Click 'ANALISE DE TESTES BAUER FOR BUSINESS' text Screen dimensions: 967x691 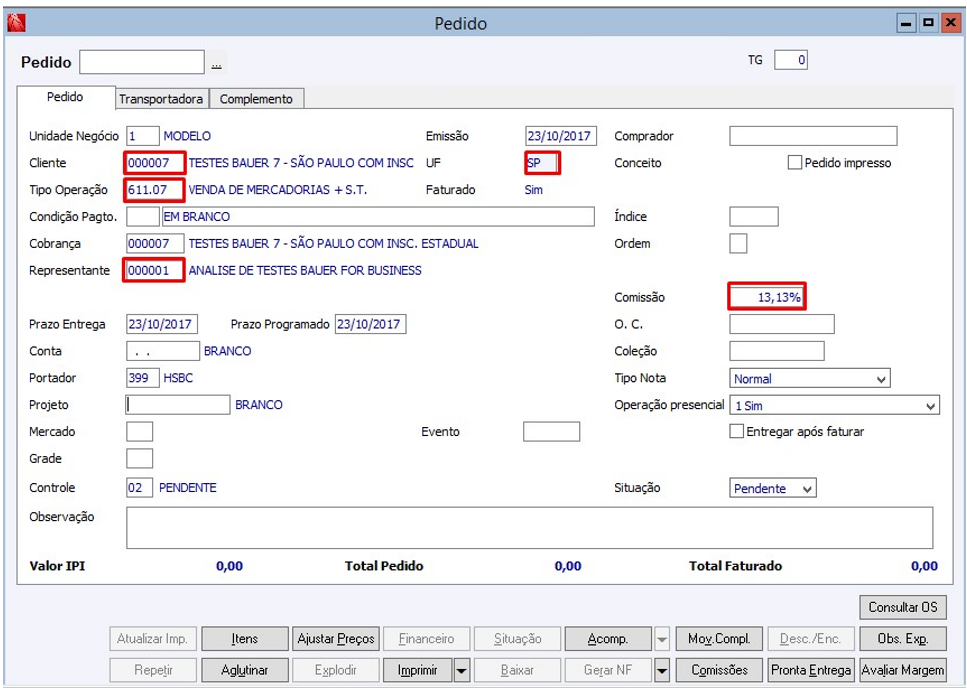pyautogui.click(x=305, y=270)
